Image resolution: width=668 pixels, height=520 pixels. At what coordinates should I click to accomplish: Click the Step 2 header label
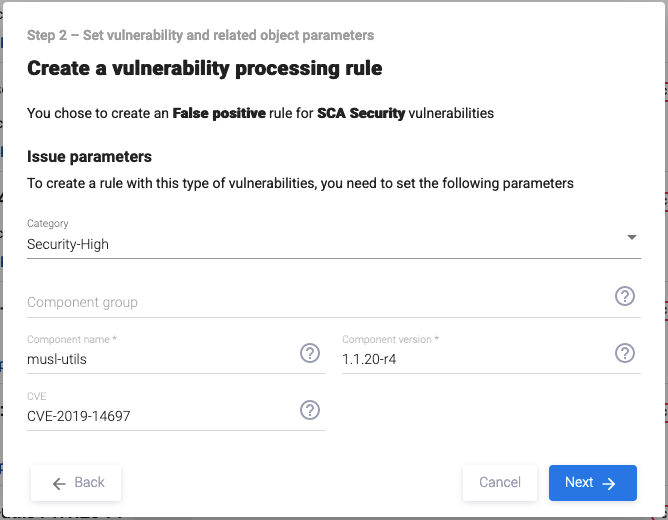tap(200, 35)
